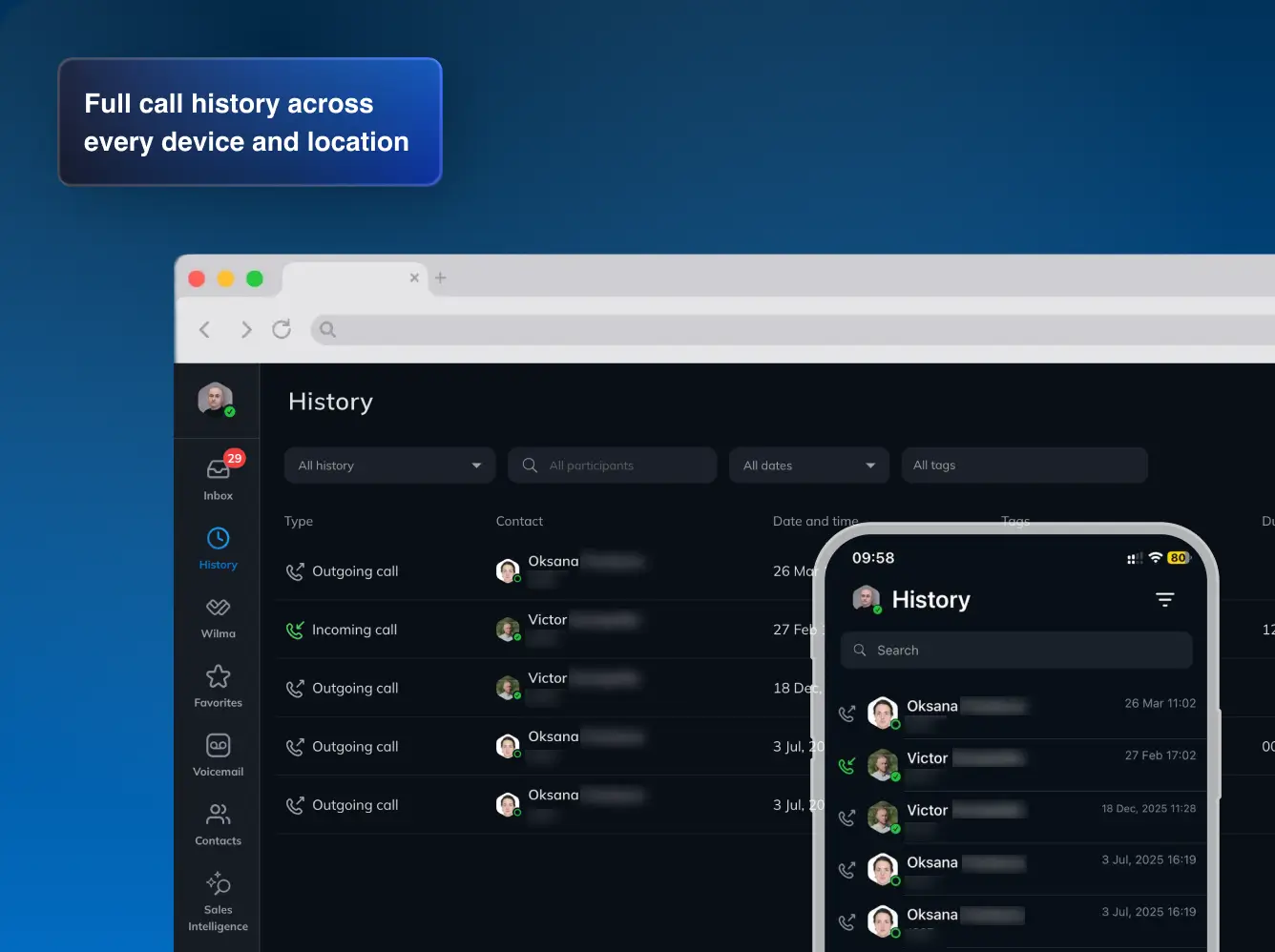Open the All history dropdown
Image resolution: width=1275 pixels, height=952 pixels.
tap(388, 465)
